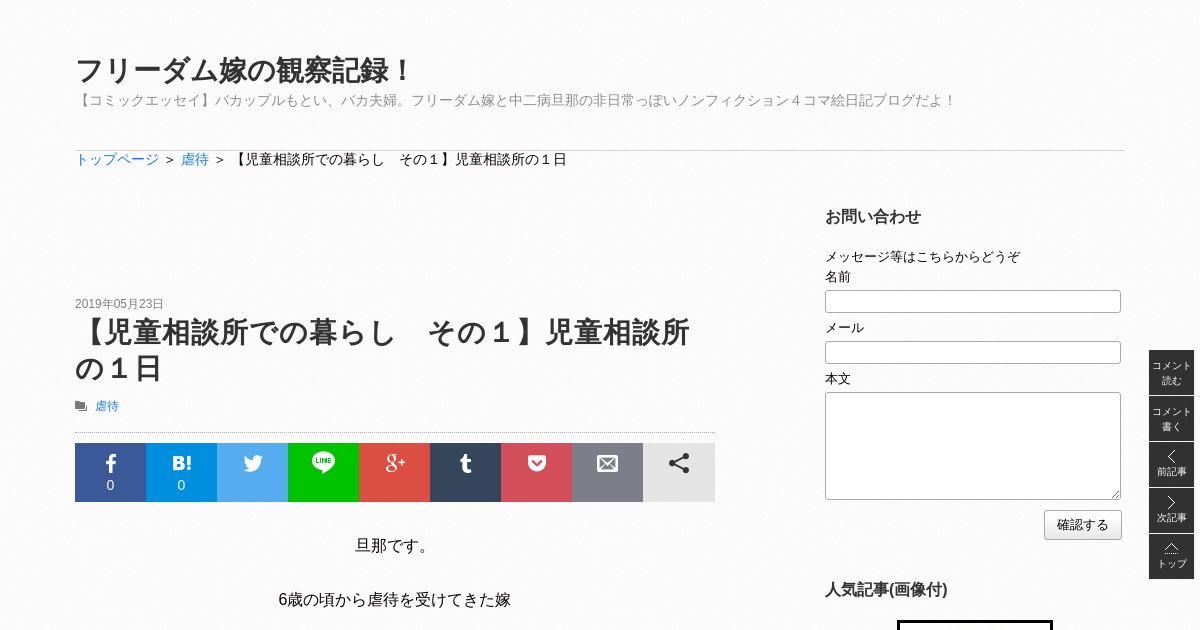Click the category folder icon under the title
Image resolution: width=1200 pixels, height=630 pixels.
[81, 406]
